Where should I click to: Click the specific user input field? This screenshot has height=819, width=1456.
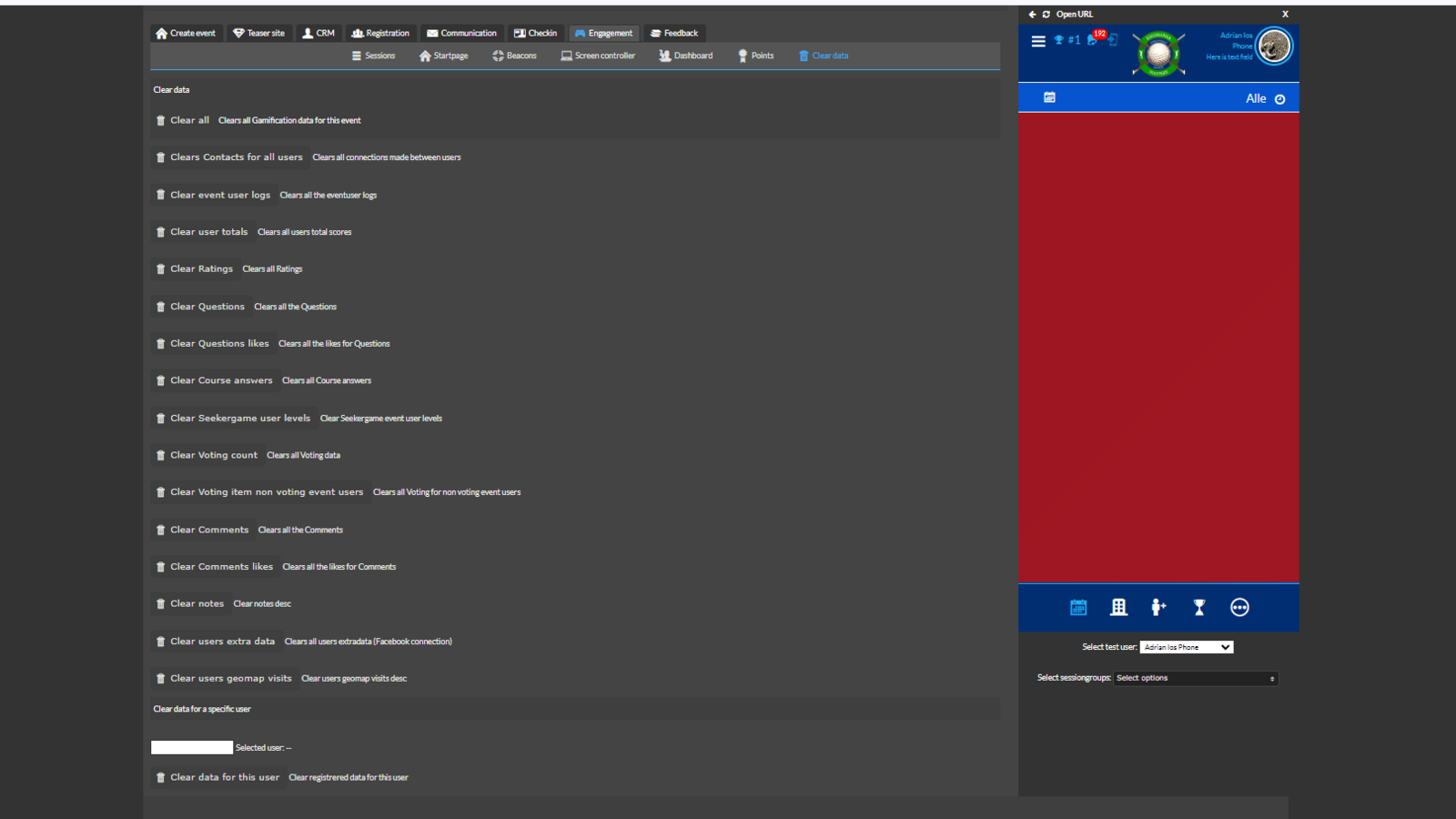pyautogui.click(x=192, y=747)
